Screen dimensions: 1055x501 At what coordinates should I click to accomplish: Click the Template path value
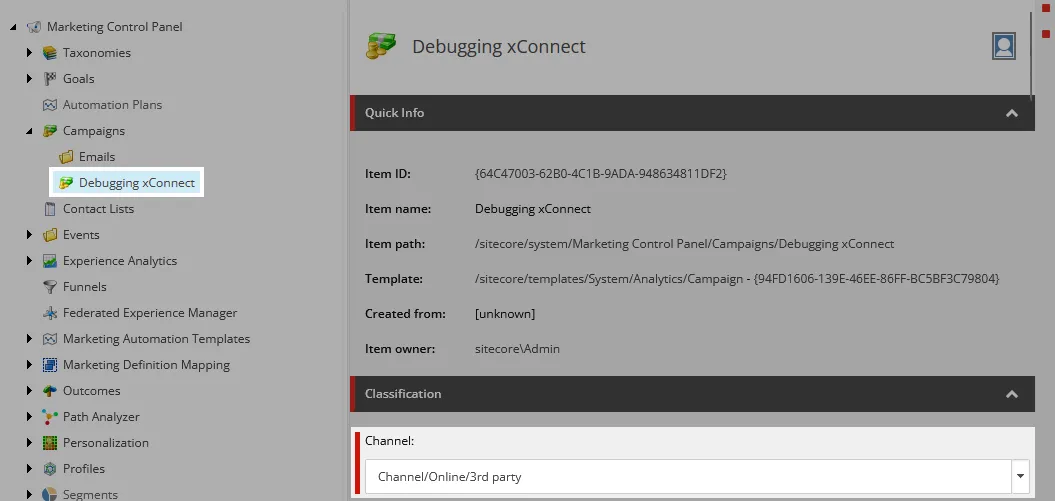click(x=737, y=278)
